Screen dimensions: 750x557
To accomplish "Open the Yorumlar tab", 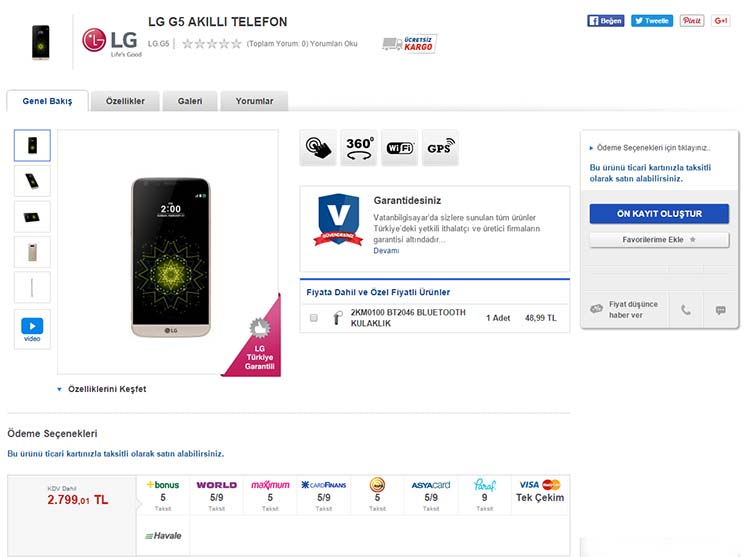I will (x=254, y=101).
